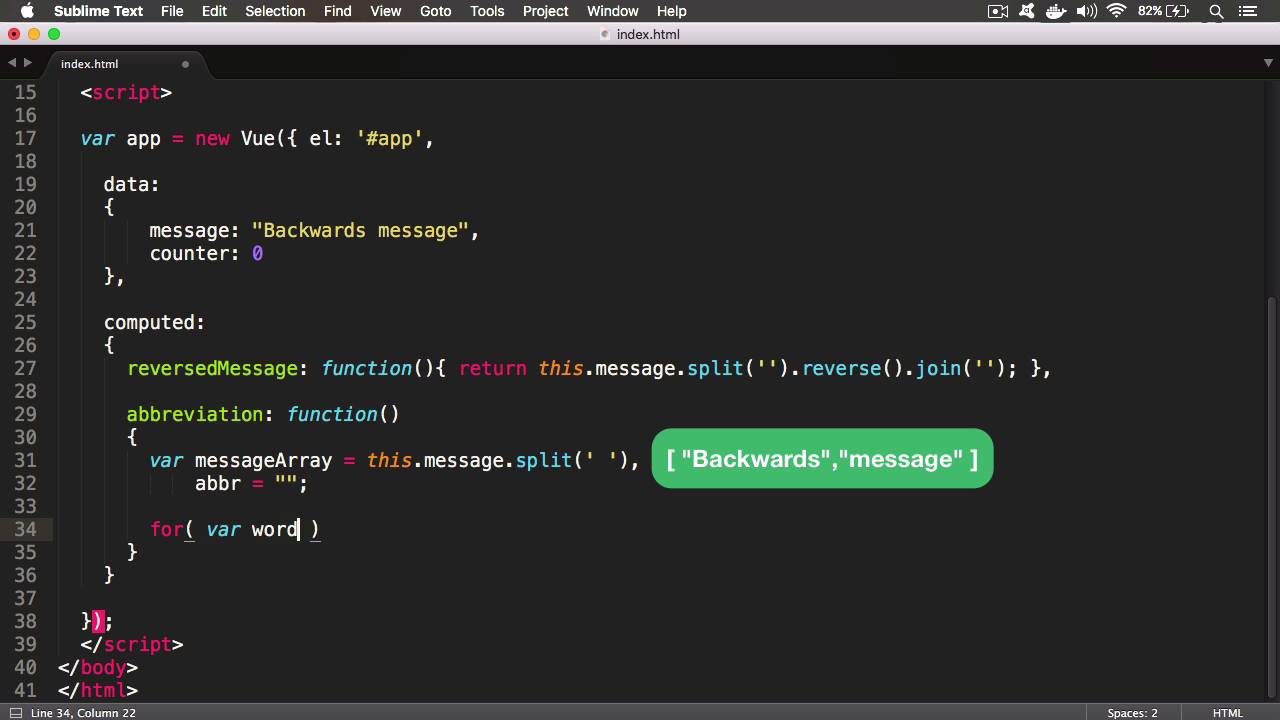Screen dimensions: 1280x720
Task: Place cursor after word in for loop
Action: [x=299, y=529]
